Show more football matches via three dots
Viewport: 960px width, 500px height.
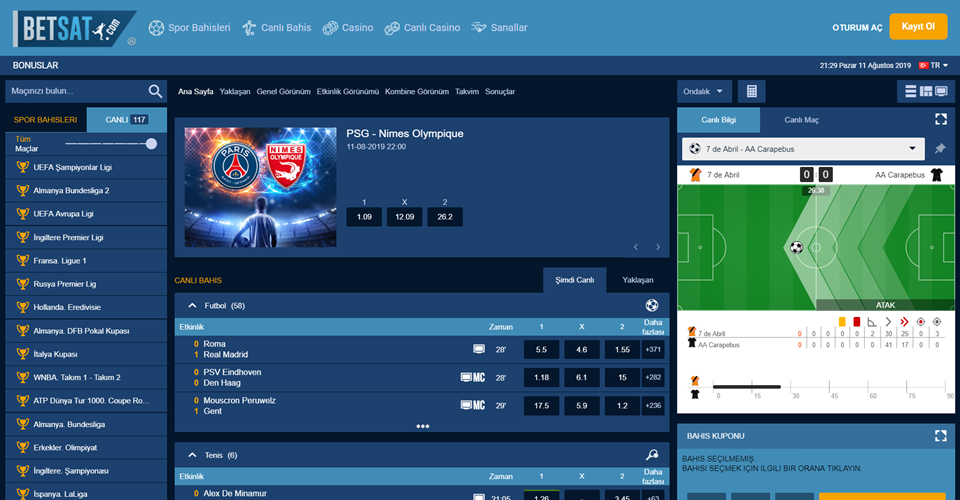tap(422, 426)
